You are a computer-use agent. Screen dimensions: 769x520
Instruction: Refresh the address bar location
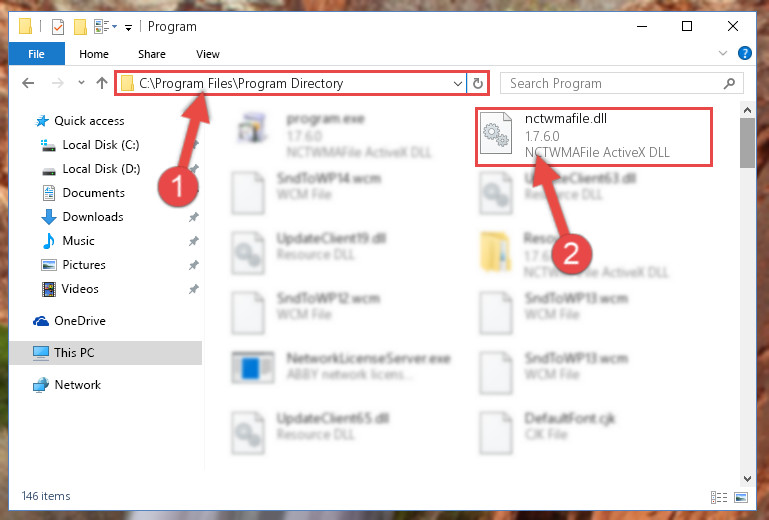478,83
